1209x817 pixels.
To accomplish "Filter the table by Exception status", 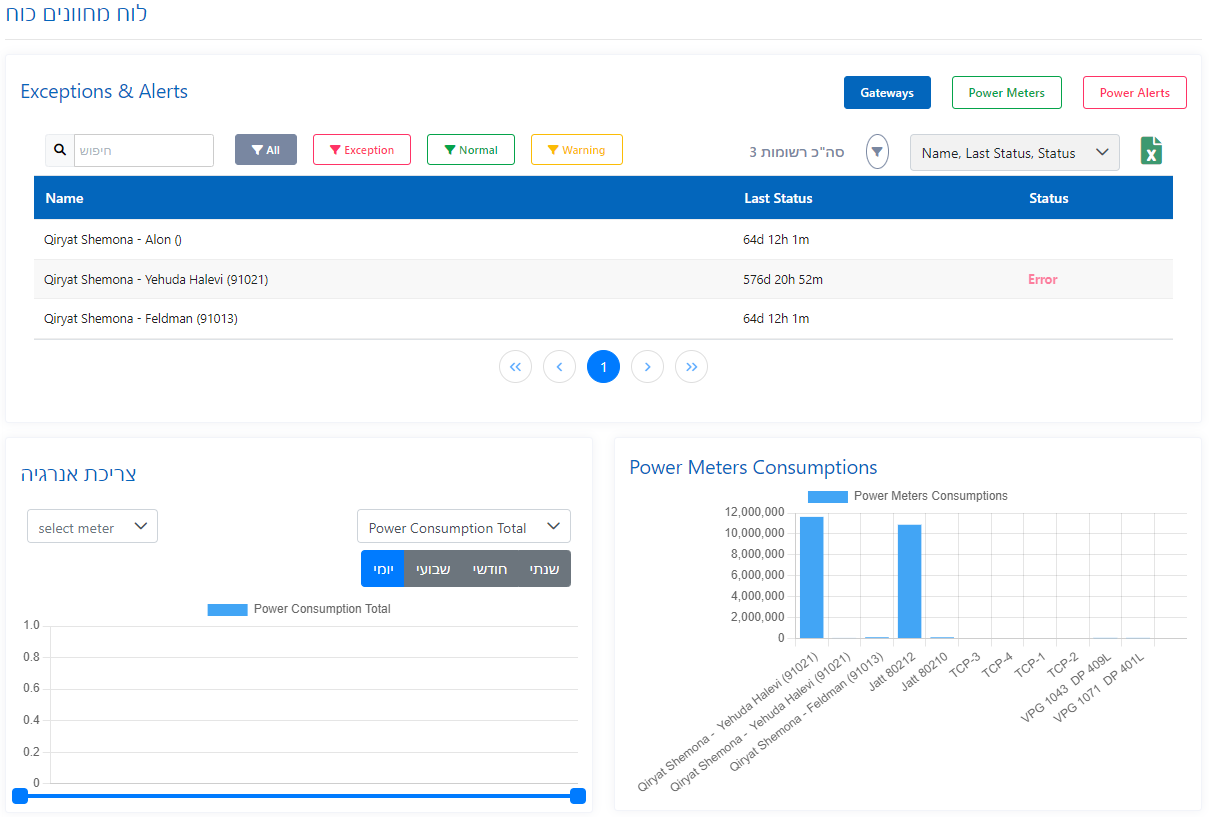I will tap(362, 150).
